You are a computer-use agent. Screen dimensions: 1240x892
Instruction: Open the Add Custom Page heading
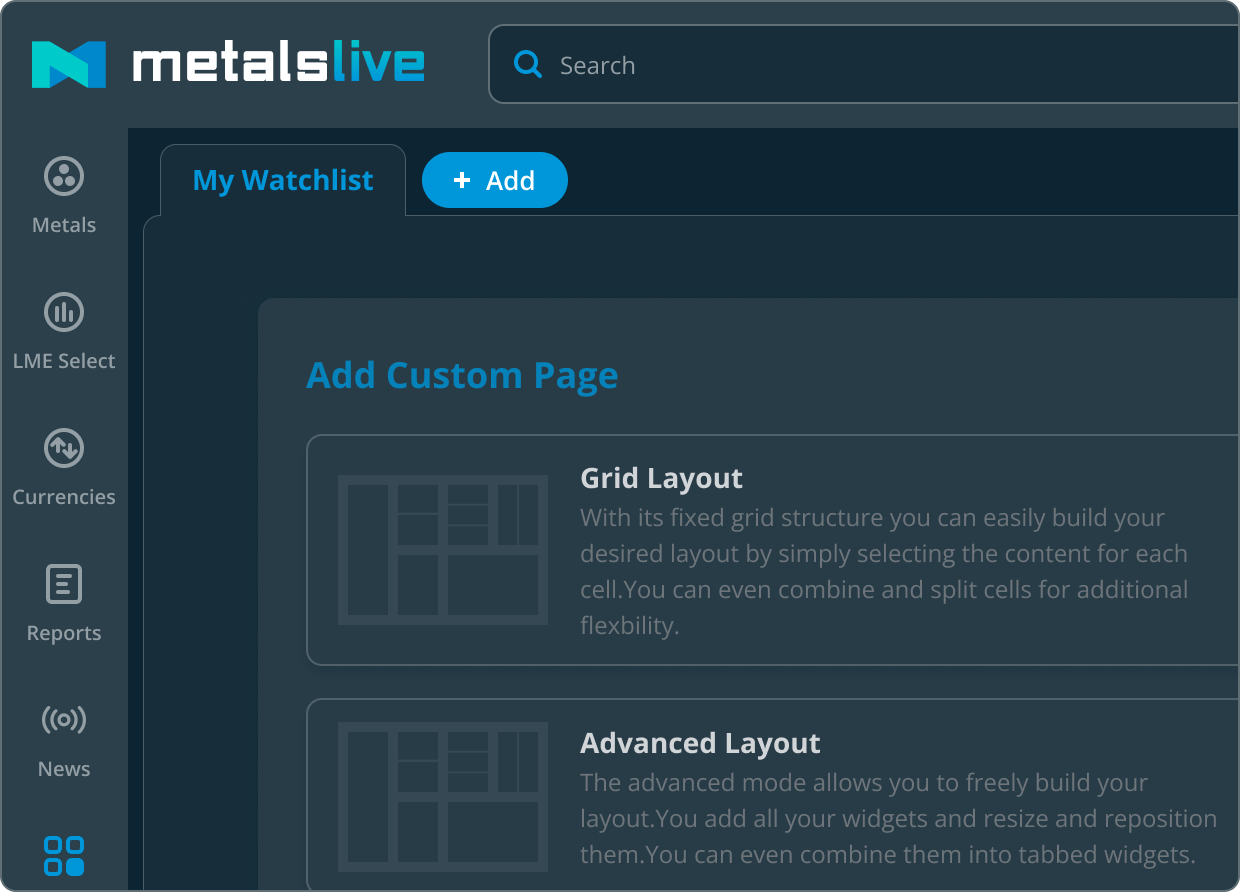tap(462, 375)
